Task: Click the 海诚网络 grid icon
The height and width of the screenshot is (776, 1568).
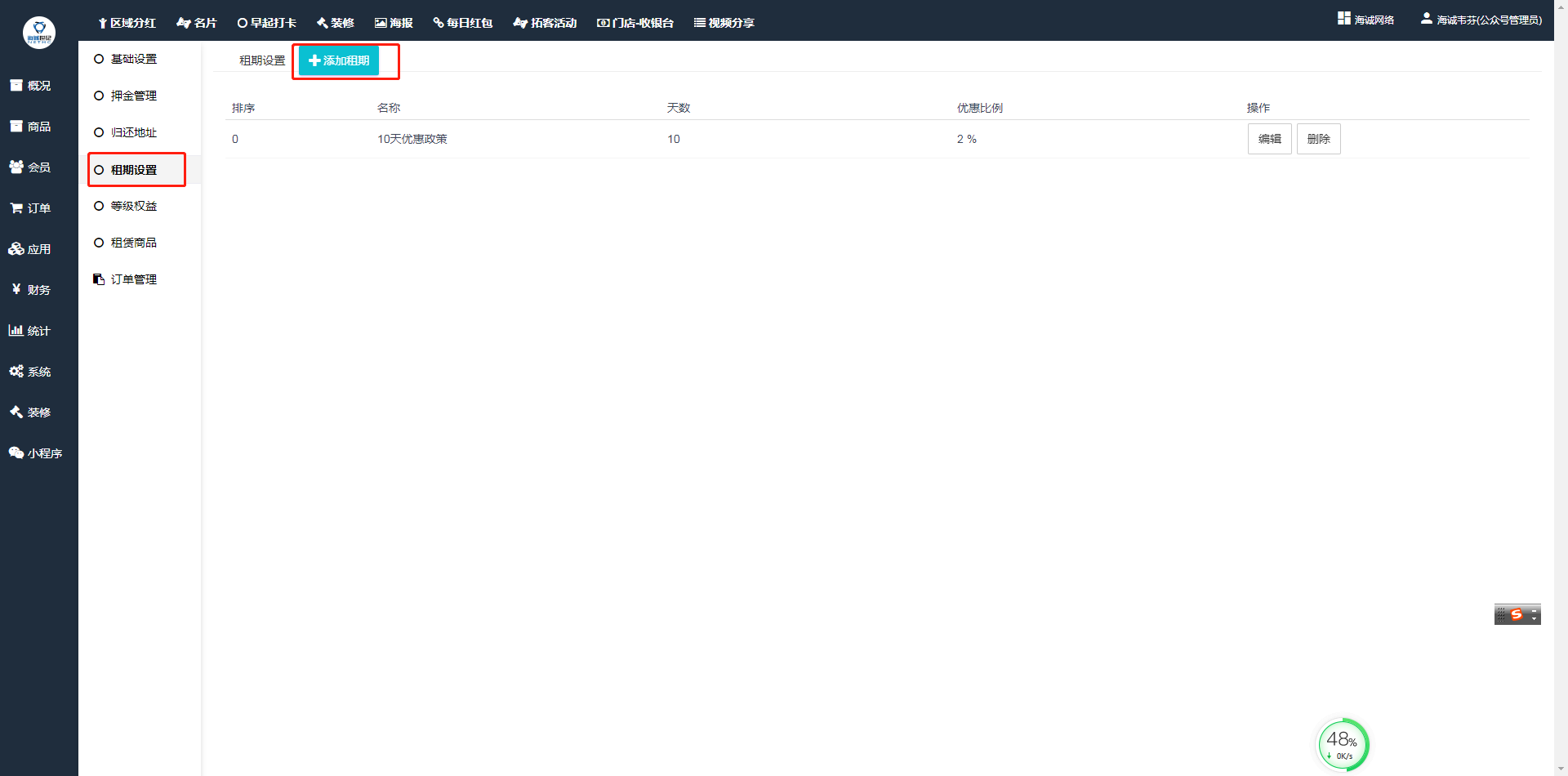Action: click(x=1344, y=18)
